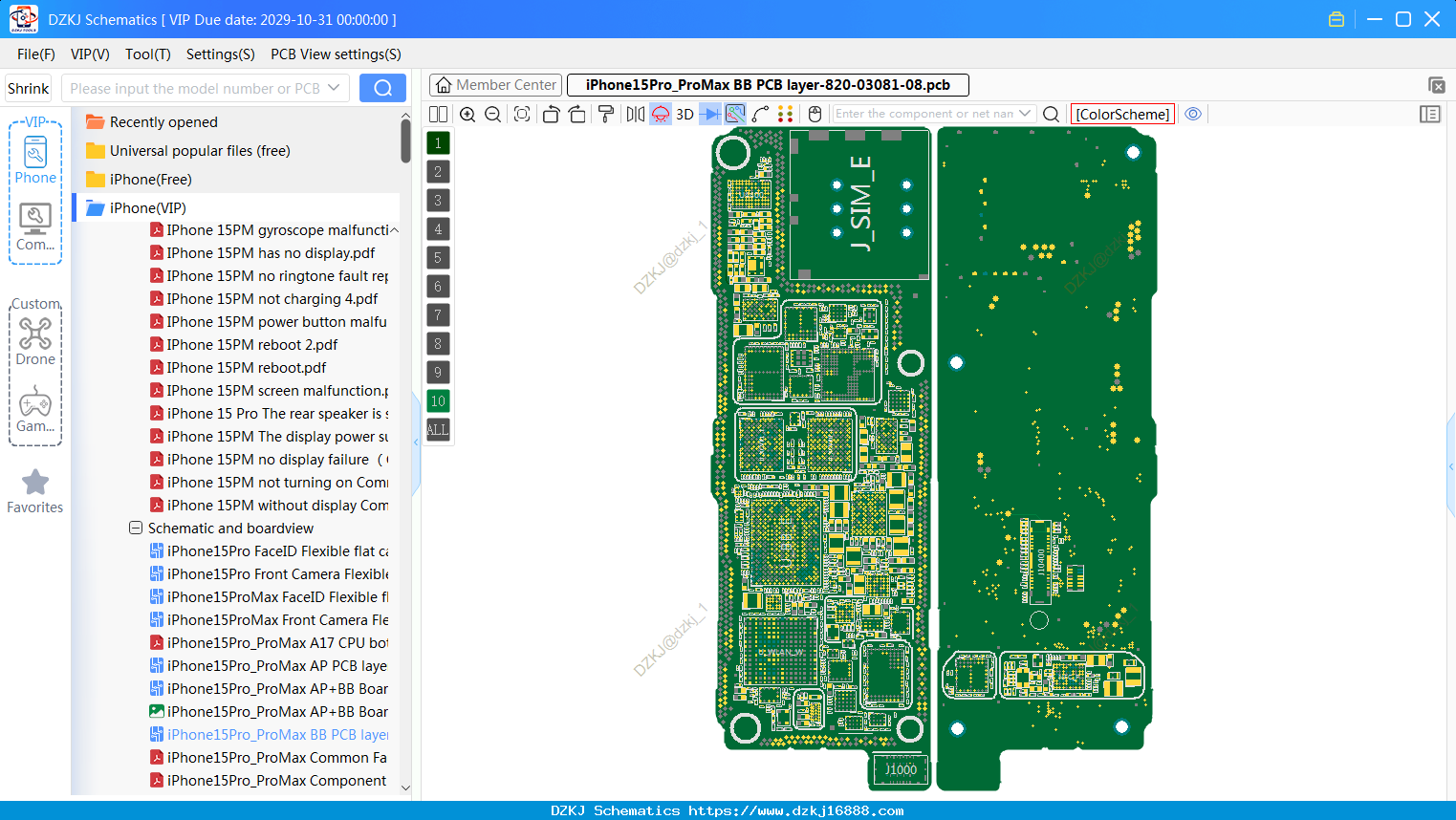Open Universal popular files (free) folder
The height and width of the screenshot is (820, 1456).
coord(199,151)
